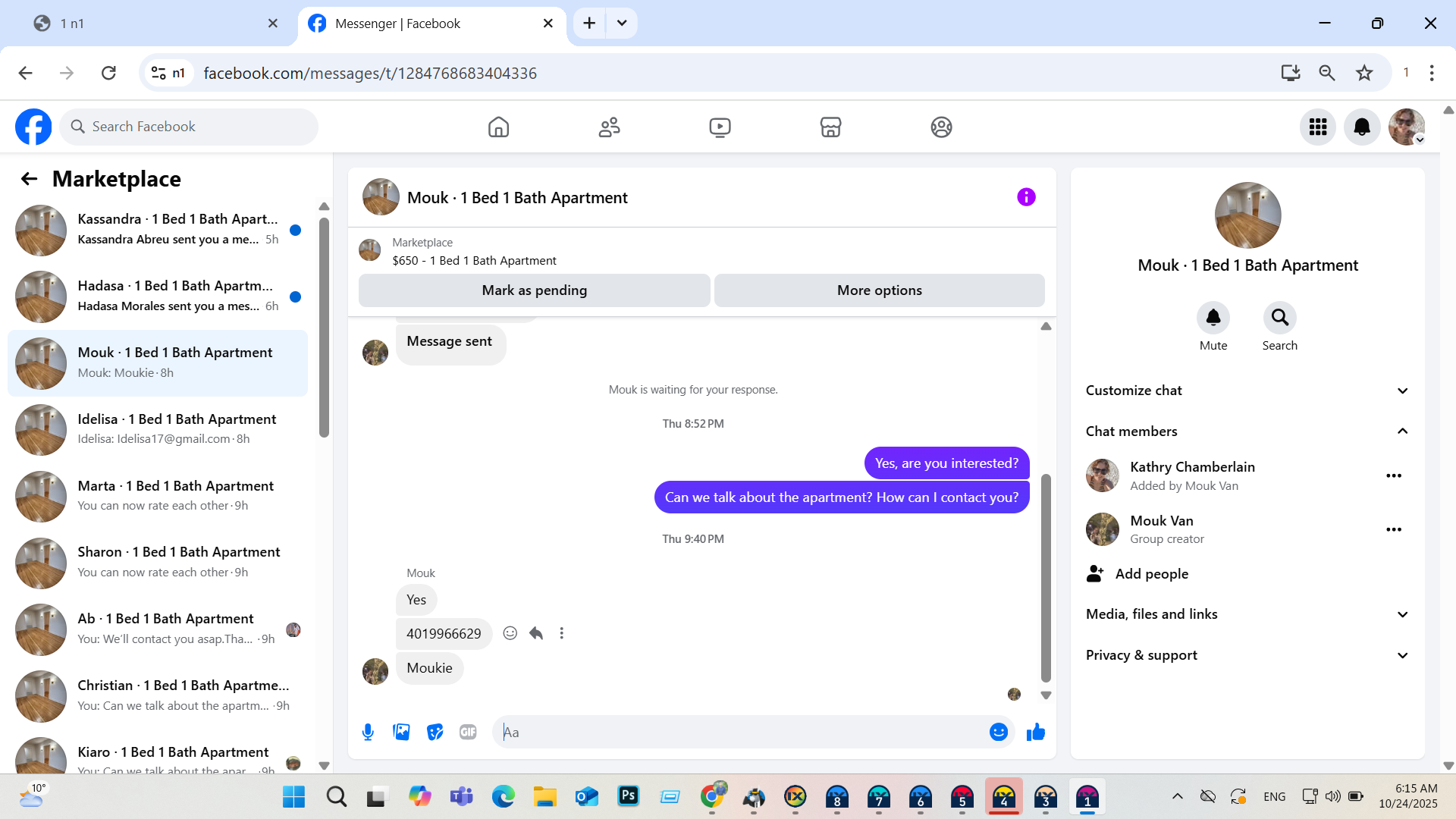Open Marketplace storefront icon in top bar

(830, 127)
